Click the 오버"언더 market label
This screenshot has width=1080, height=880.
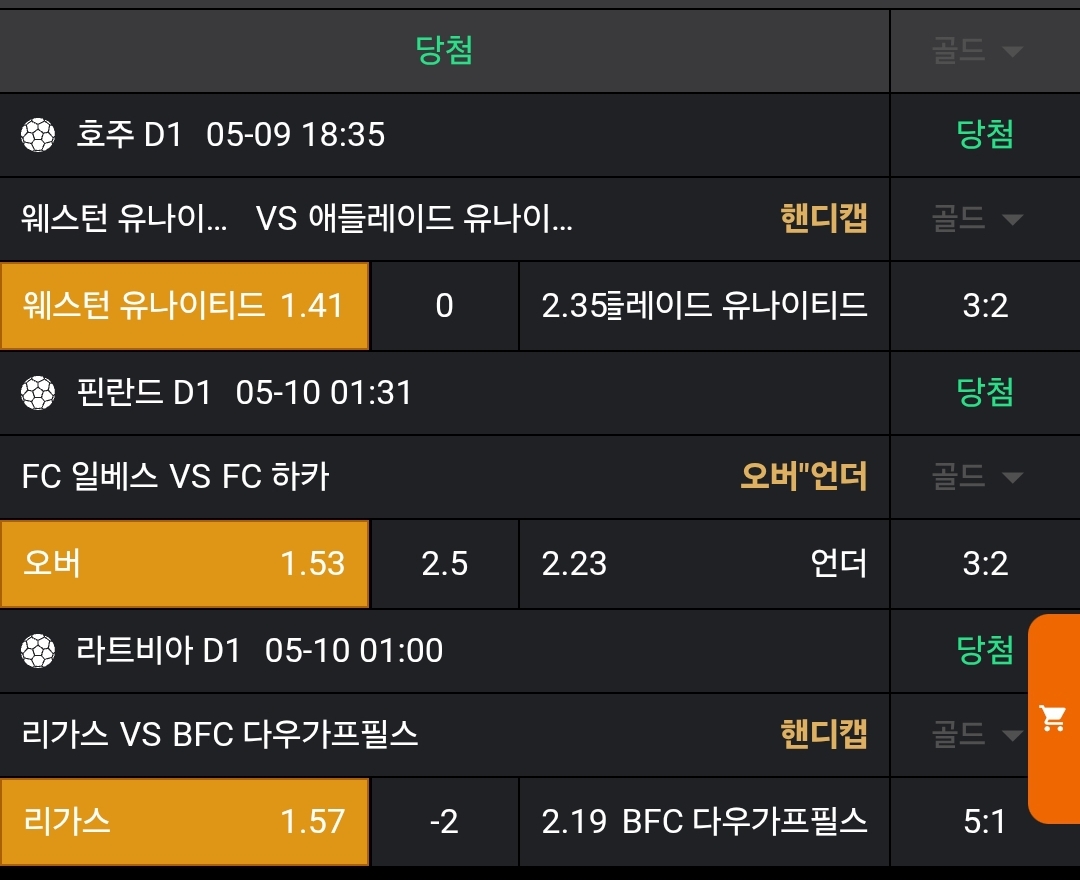pos(803,476)
